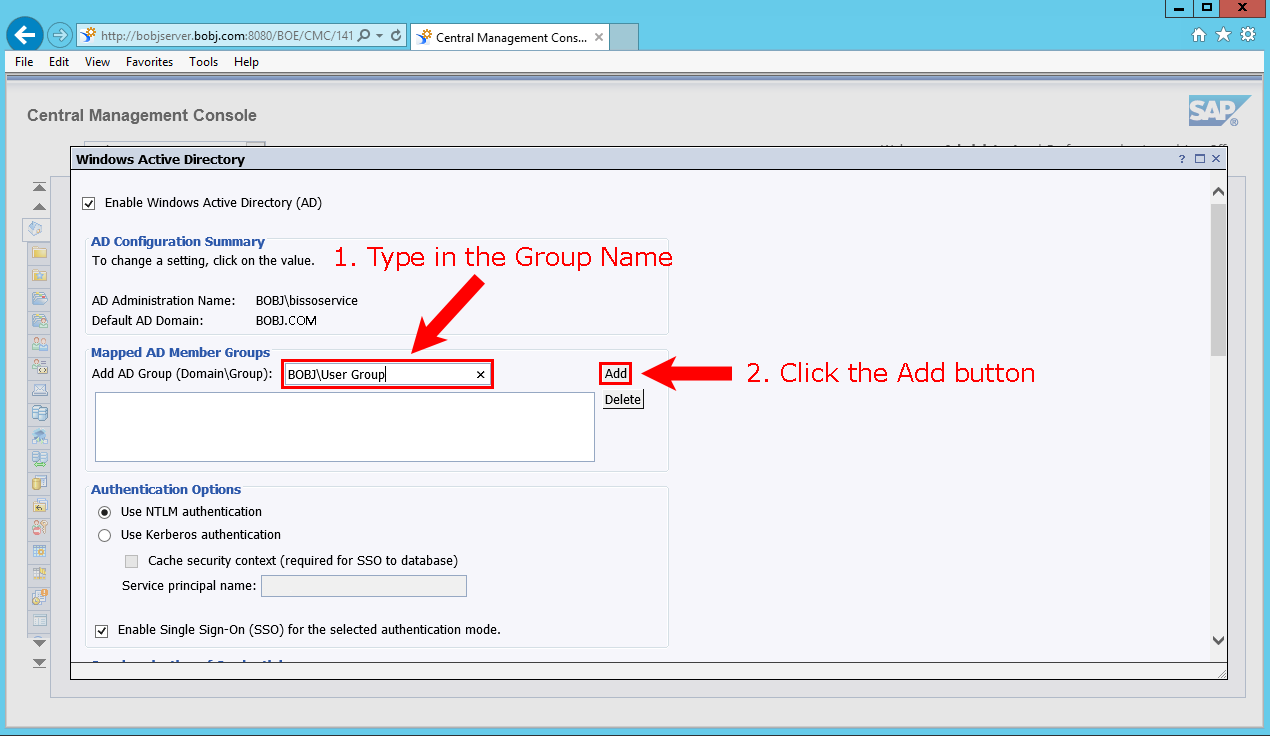Open the Internet Explorer Home page icon
This screenshot has width=1270, height=736.
[x=1199, y=35]
